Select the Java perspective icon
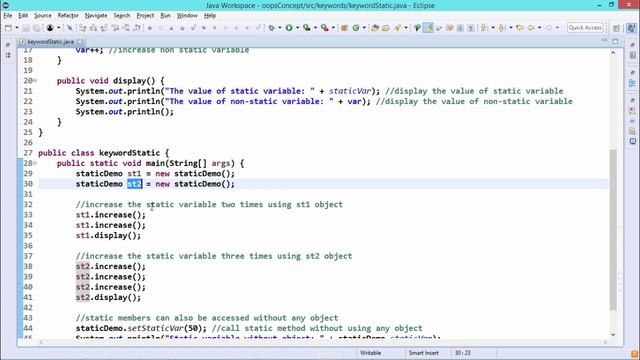The width and height of the screenshot is (640, 360). pyautogui.click(x=631, y=28)
